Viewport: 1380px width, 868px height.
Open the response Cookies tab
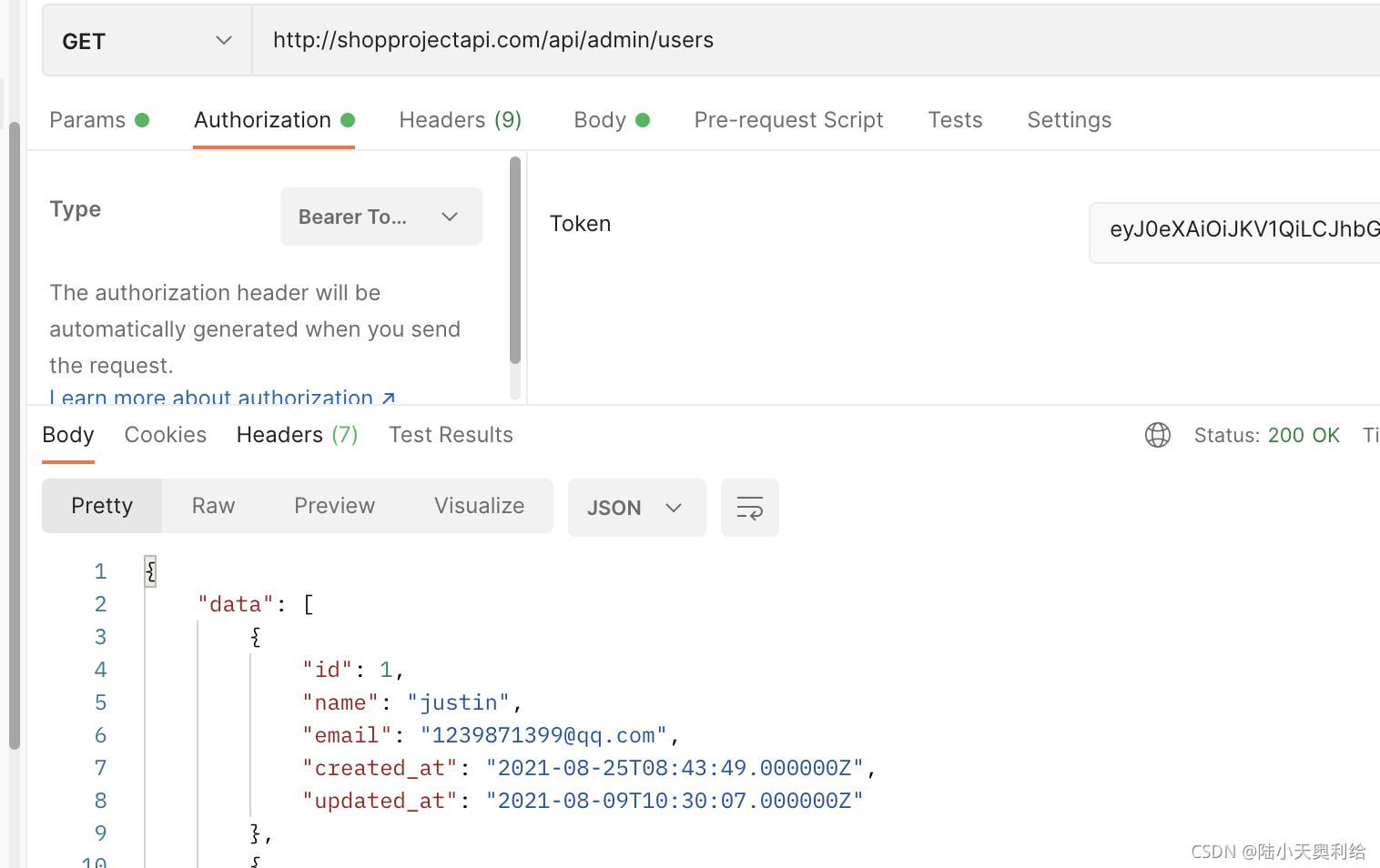166,435
